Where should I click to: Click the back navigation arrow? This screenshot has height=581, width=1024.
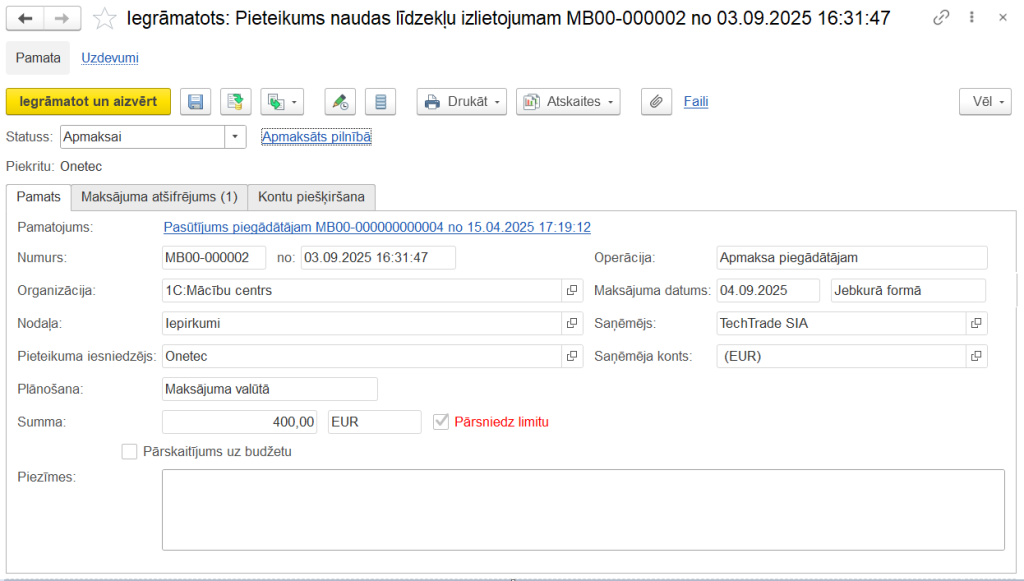click(26, 18)
